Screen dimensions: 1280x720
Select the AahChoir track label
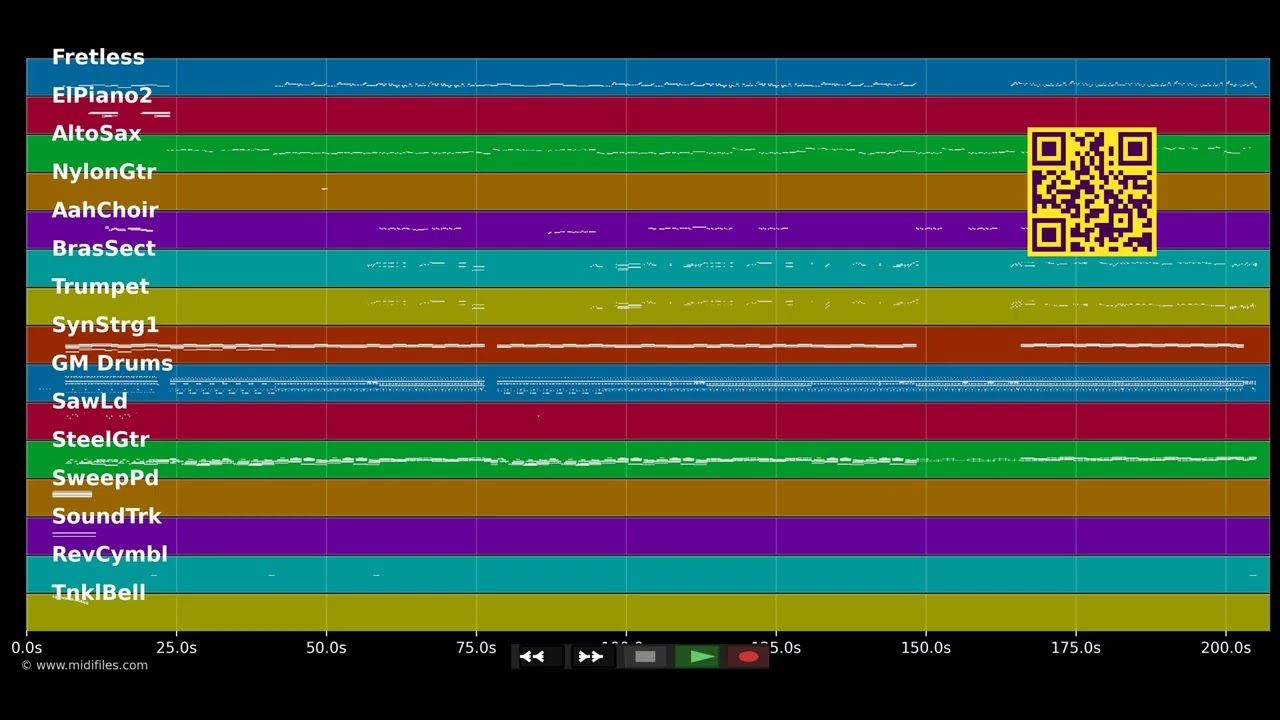point(105,210)
